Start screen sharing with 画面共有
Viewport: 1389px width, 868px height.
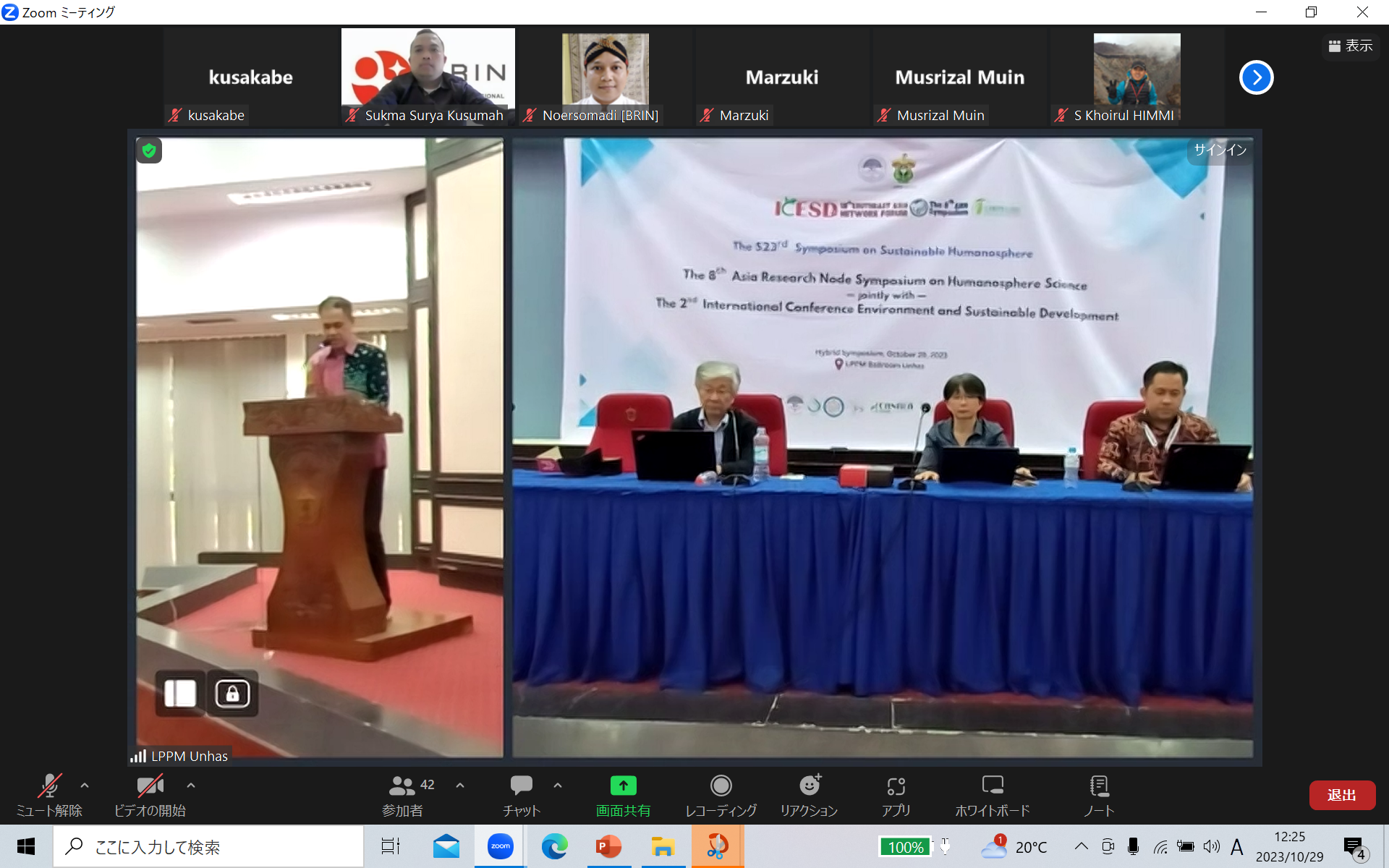click(623, 796)
